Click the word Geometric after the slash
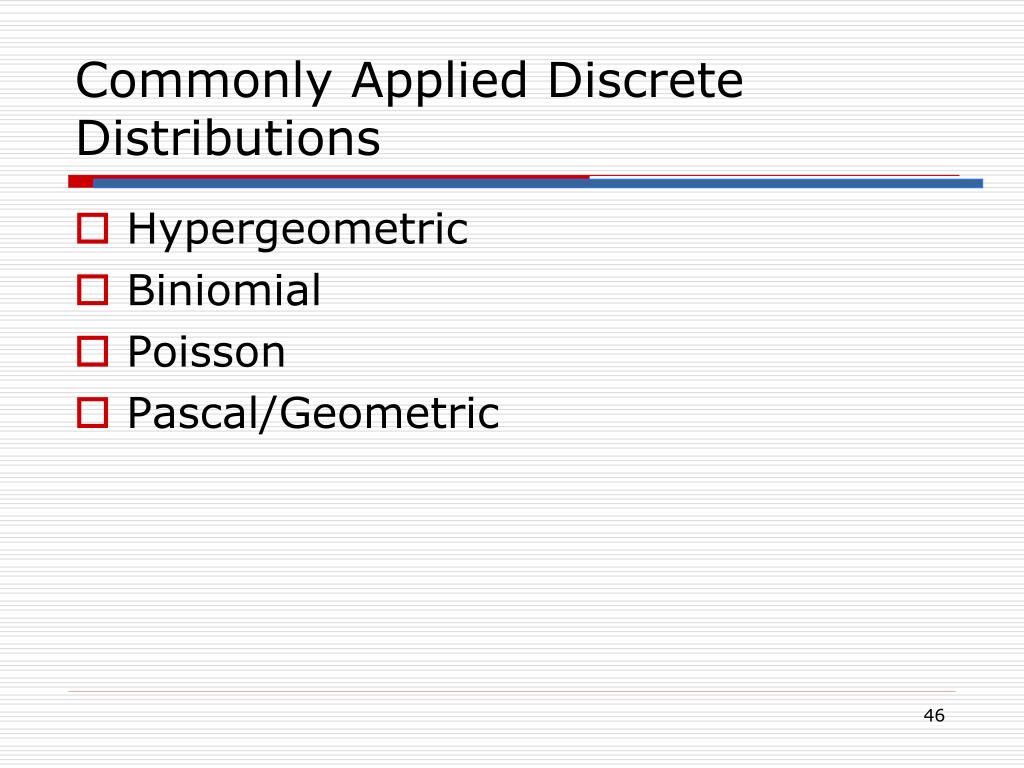 point(390,413)
